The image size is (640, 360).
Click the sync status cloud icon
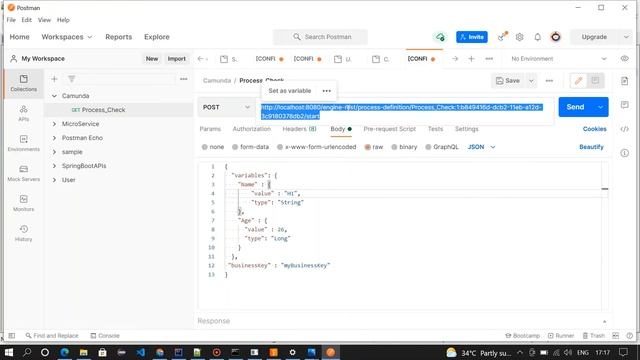(440, 37)
